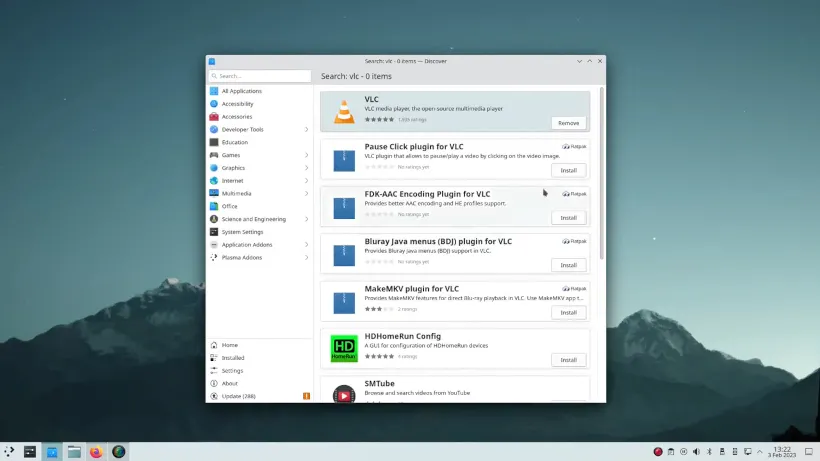Click the media pause tray icon
Viewport: 820px width, 461px height.
point(684,452)
